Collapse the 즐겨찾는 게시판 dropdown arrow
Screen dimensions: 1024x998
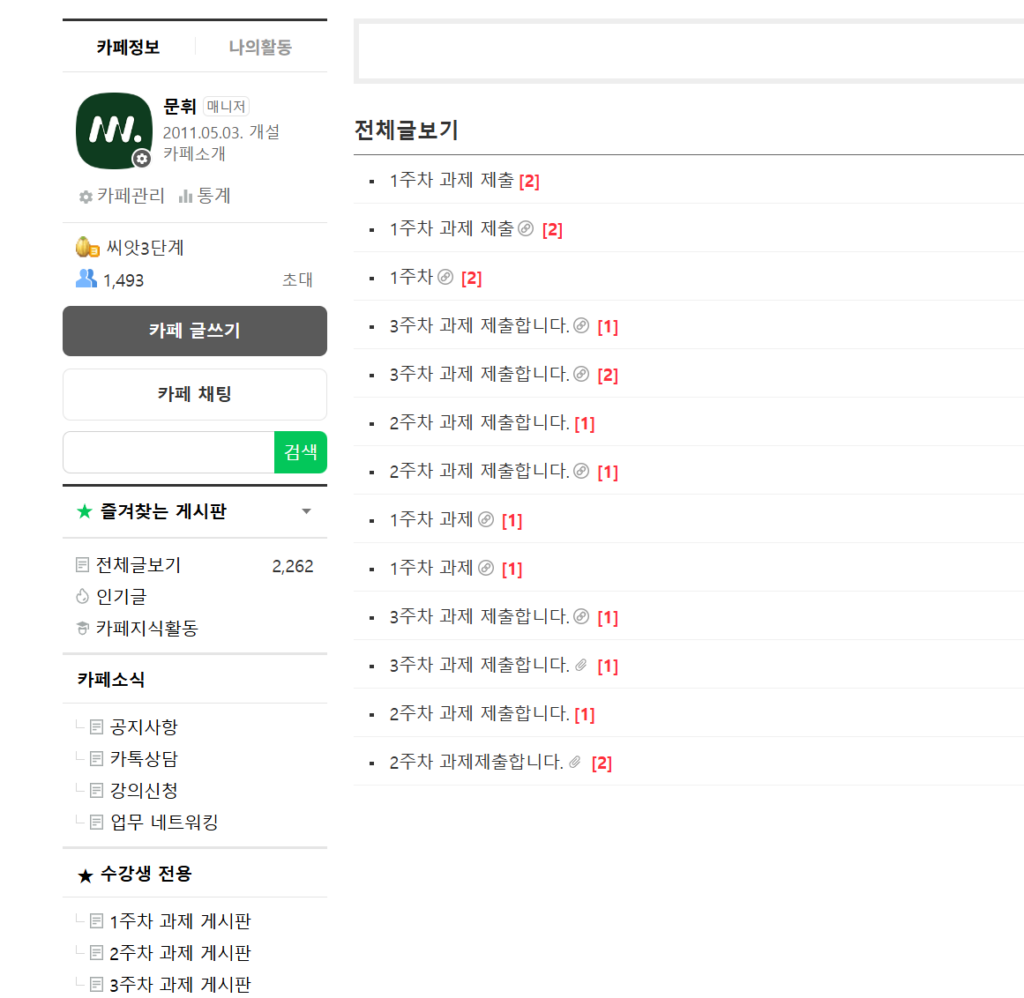point(306,512)
